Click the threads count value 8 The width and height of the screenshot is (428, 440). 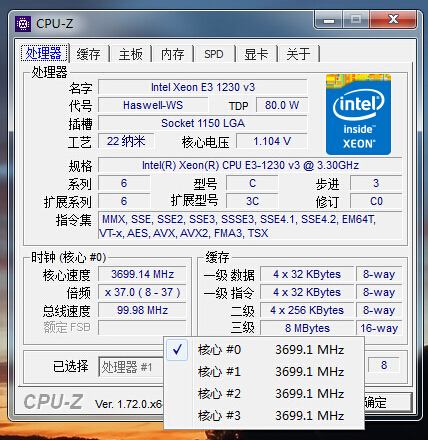point(384,365)
